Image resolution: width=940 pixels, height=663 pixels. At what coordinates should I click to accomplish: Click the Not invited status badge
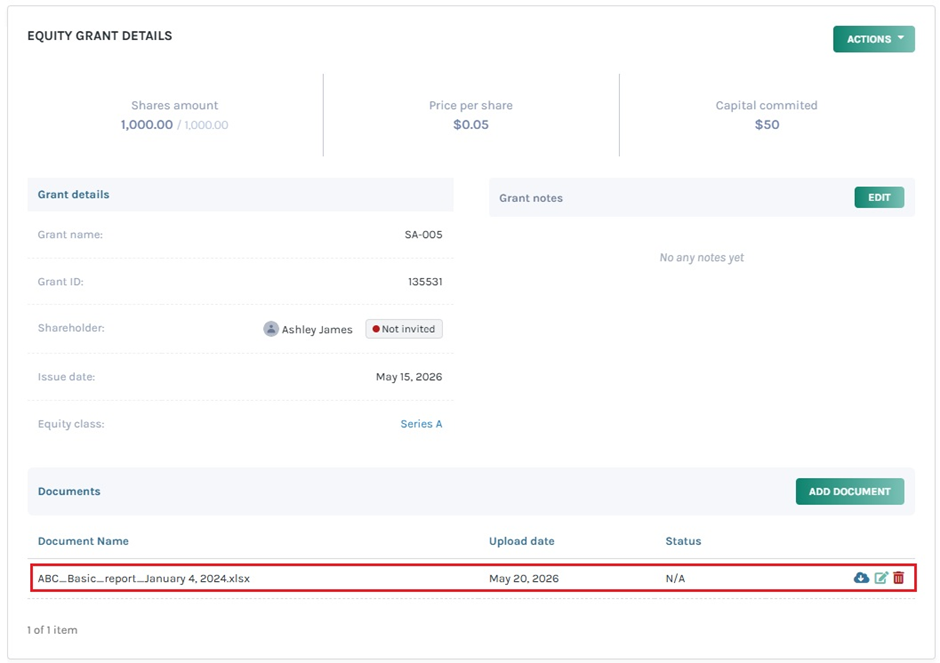click(404, 329)
